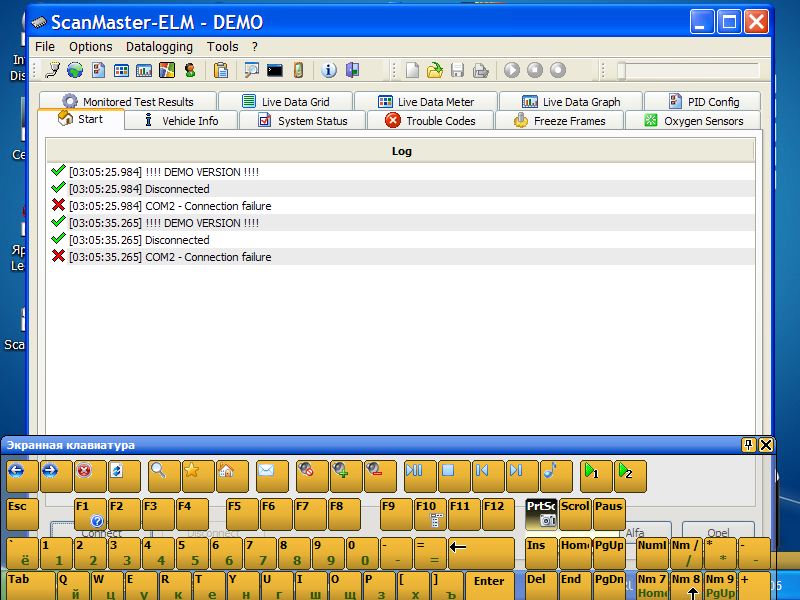
Task: Click the open folder toolbar icon
Action: (x=435, y=70)
